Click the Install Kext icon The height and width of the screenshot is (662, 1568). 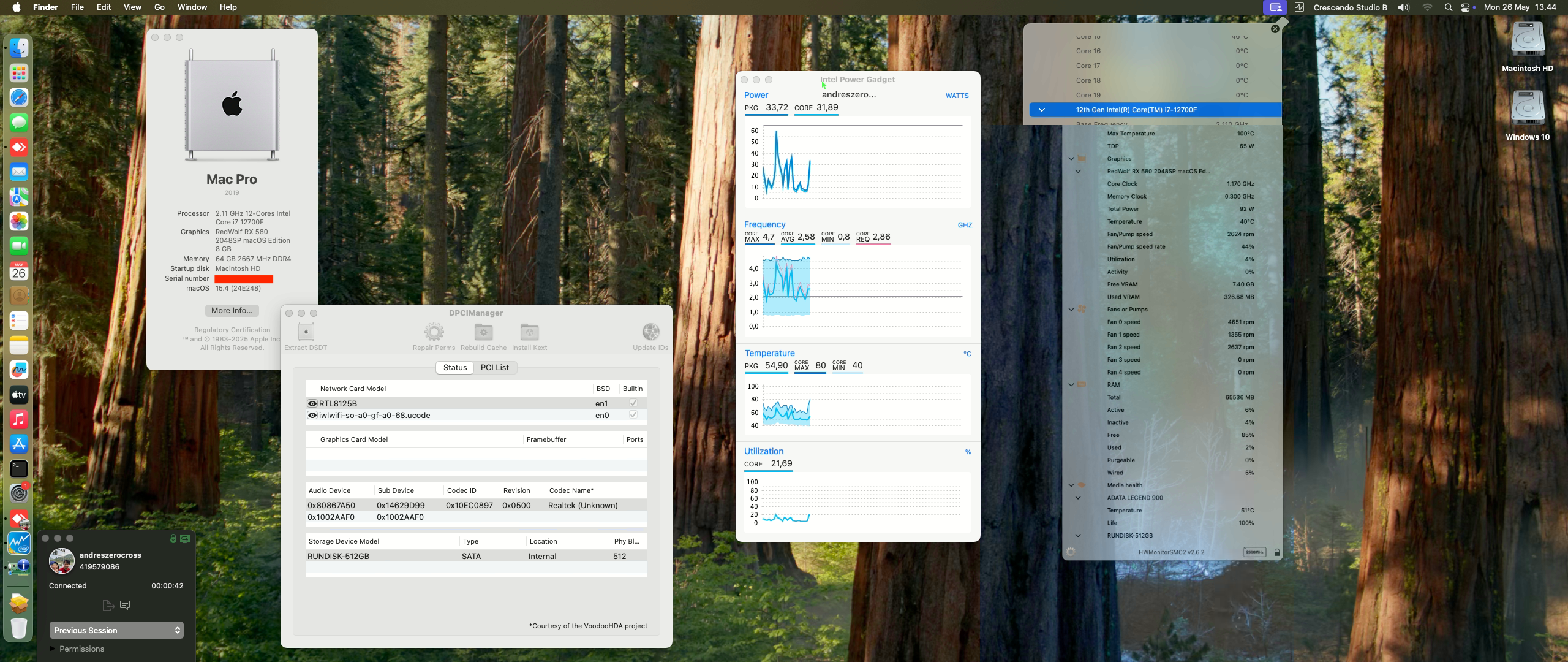point(529,331)
